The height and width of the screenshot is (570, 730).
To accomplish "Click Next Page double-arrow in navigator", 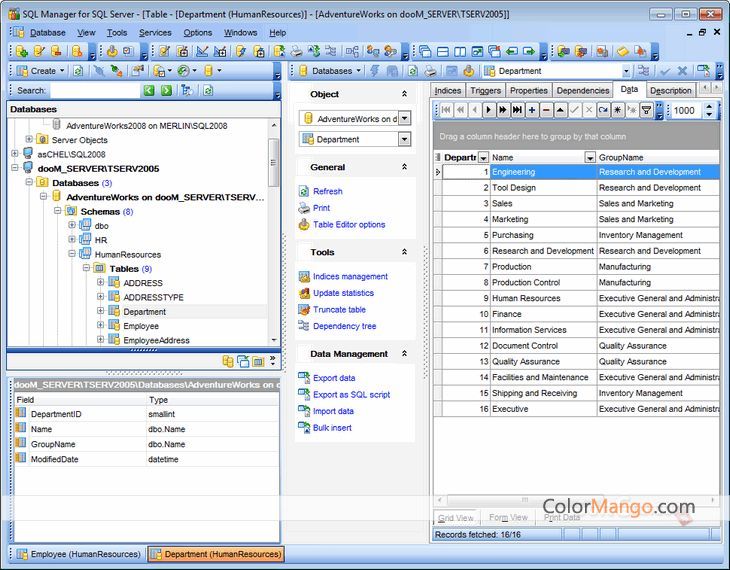I will [503, 110].
